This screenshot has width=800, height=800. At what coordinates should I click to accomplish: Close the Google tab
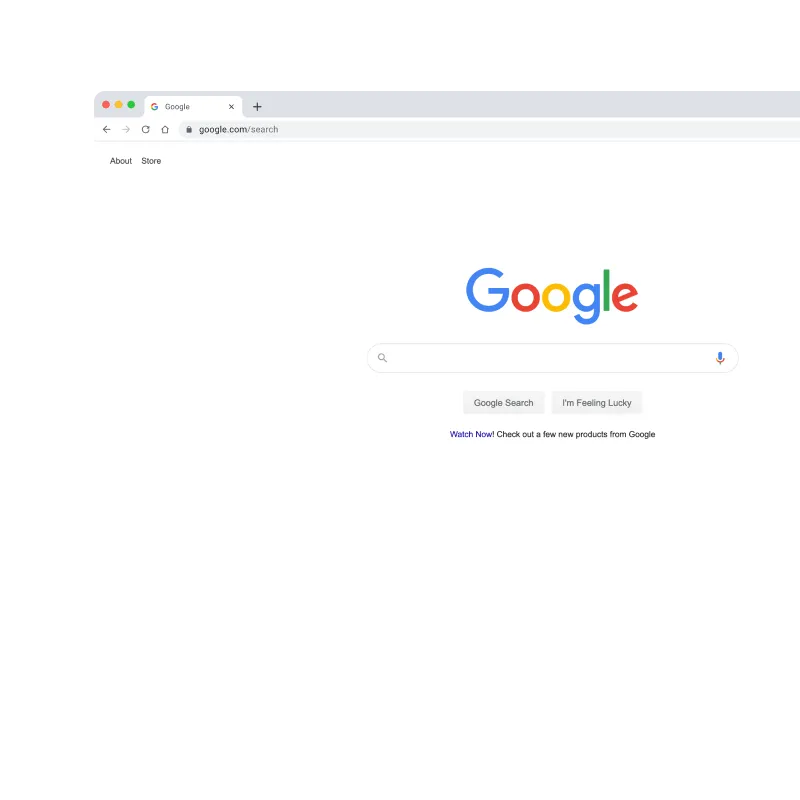tap(231, 107)
